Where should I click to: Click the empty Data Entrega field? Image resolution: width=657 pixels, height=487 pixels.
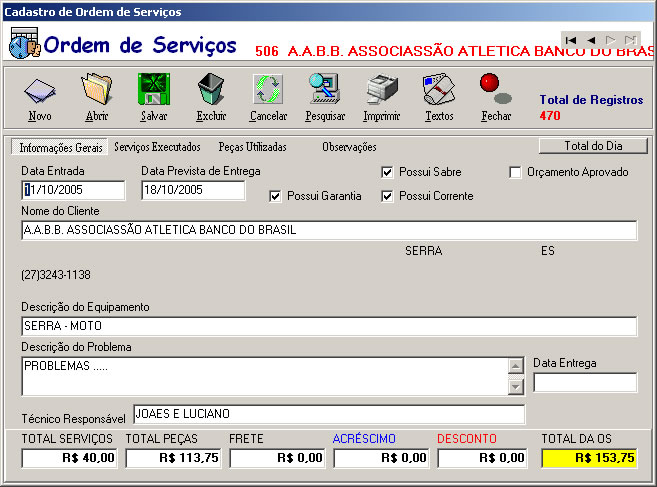(585, 382)
